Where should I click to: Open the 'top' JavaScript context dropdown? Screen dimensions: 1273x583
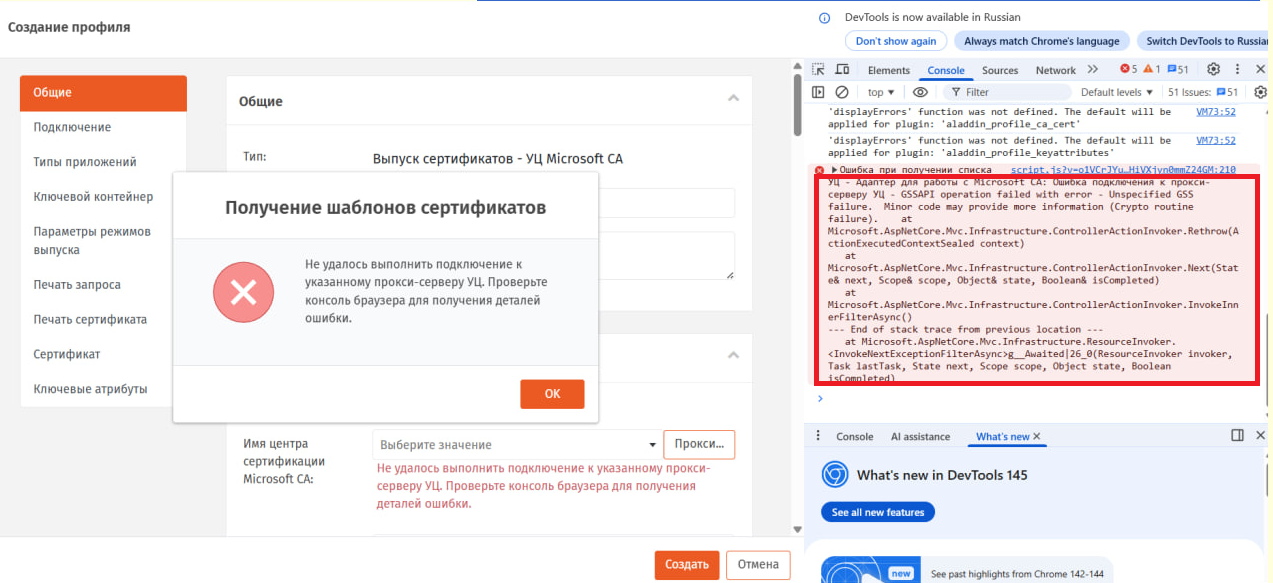tap(881, 92)
